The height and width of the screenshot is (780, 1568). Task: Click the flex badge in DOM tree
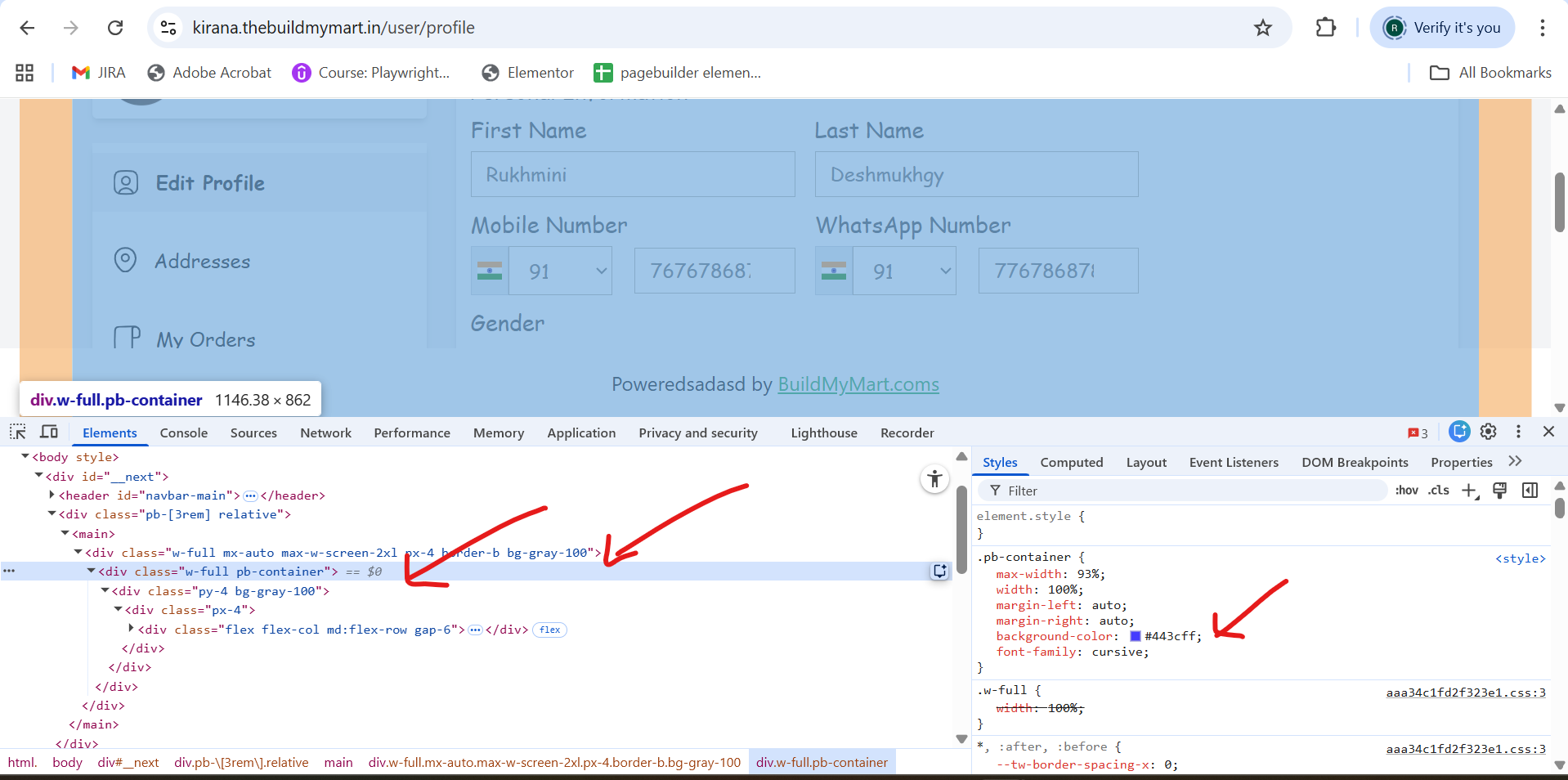coord(549,630)
